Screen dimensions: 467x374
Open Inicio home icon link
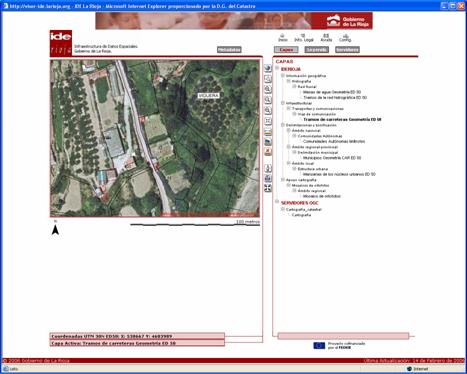(283, 38)
